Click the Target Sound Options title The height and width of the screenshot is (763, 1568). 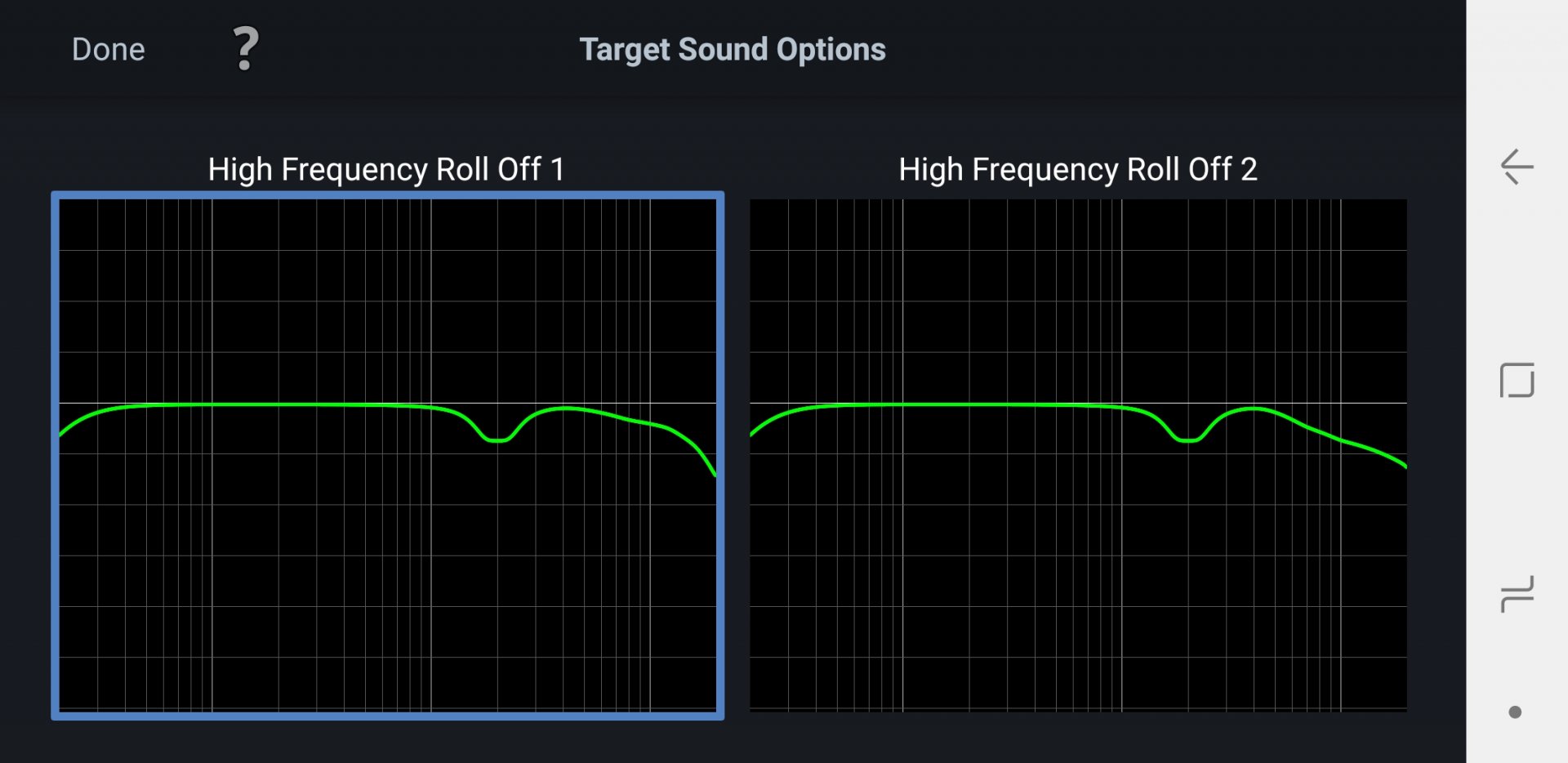pyautogui.click(x=732, y=50)
